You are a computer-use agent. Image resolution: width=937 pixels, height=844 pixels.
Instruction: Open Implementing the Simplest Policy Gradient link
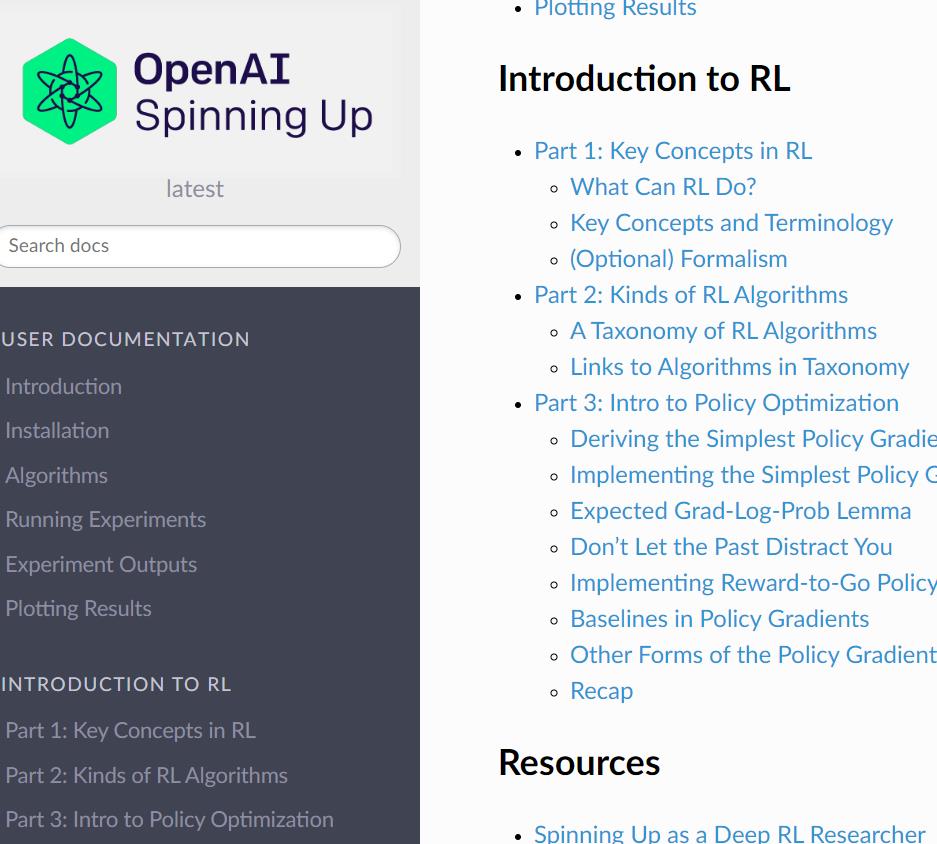tap(753, 475)
